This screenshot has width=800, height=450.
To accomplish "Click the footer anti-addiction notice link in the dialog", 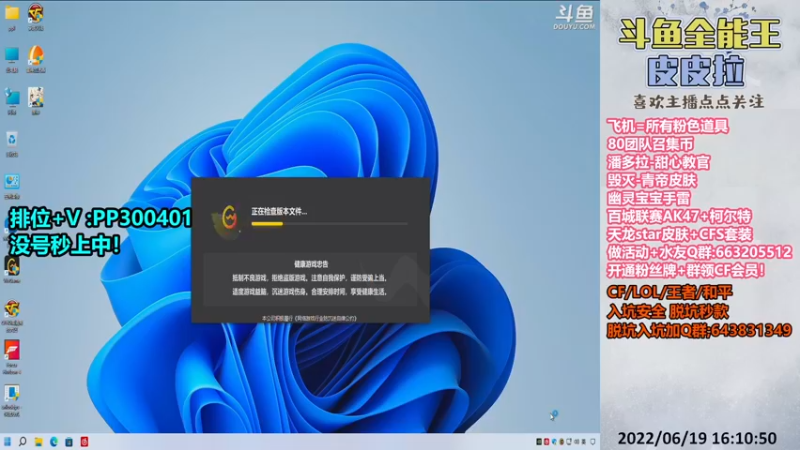I will pyautogui.click(x=309, y=318).
